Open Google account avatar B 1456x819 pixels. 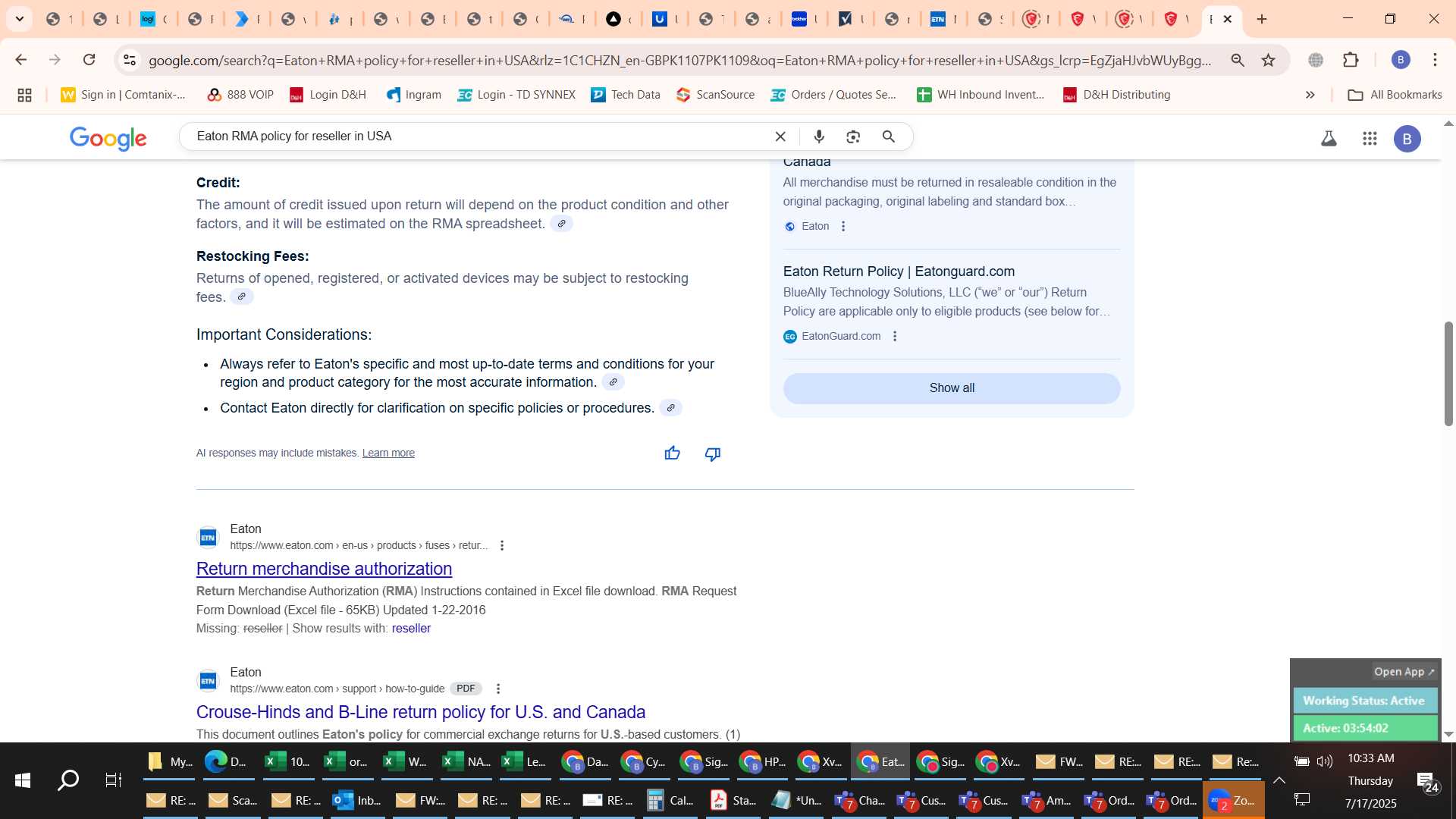1407,139
